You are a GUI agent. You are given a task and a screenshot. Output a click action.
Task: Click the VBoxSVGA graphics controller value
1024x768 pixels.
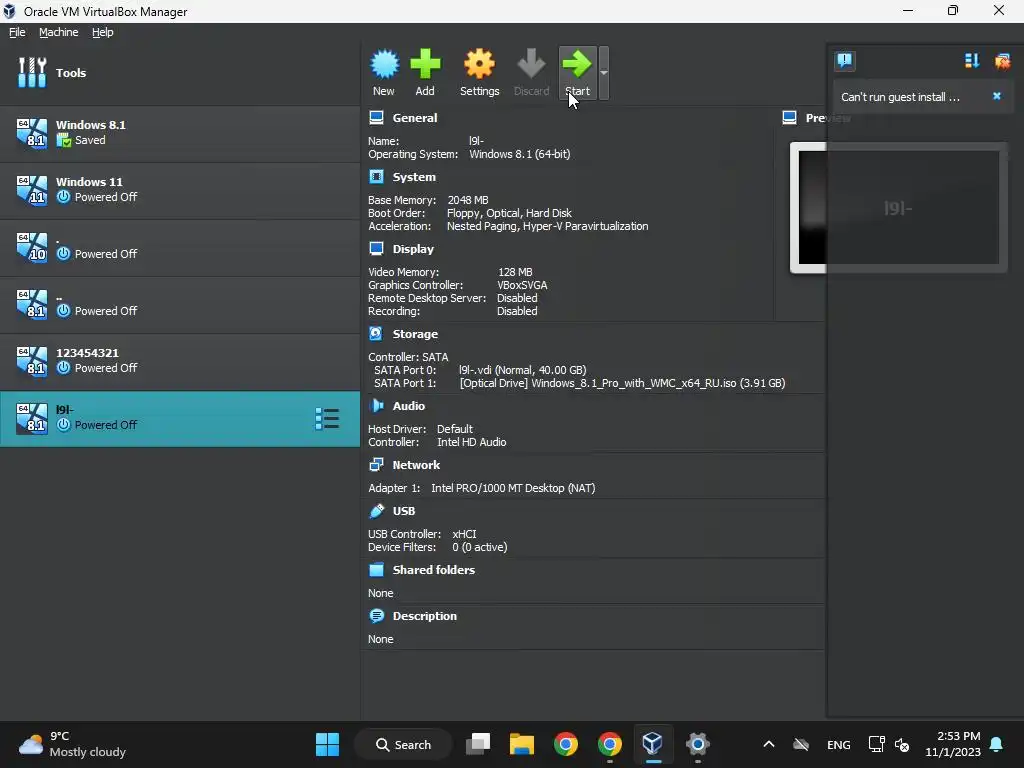pyautogui.click(x=522, y=285)
